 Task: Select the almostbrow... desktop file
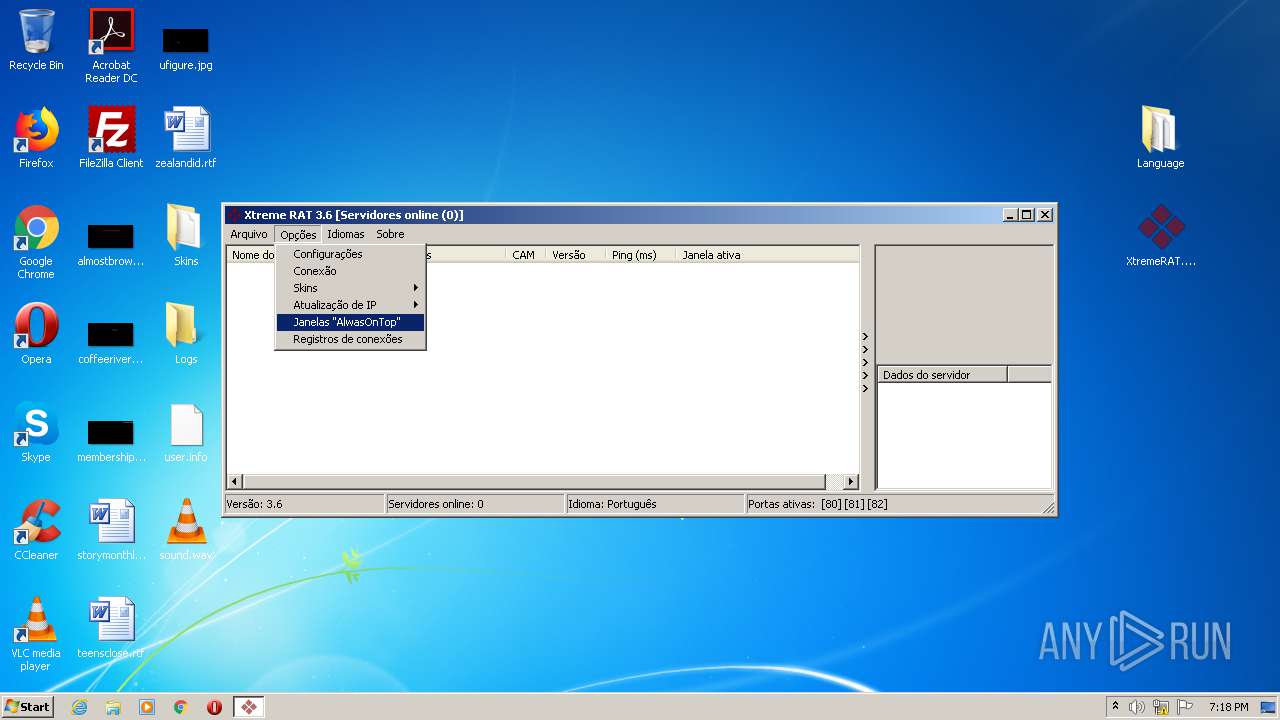tap(111, 244)
